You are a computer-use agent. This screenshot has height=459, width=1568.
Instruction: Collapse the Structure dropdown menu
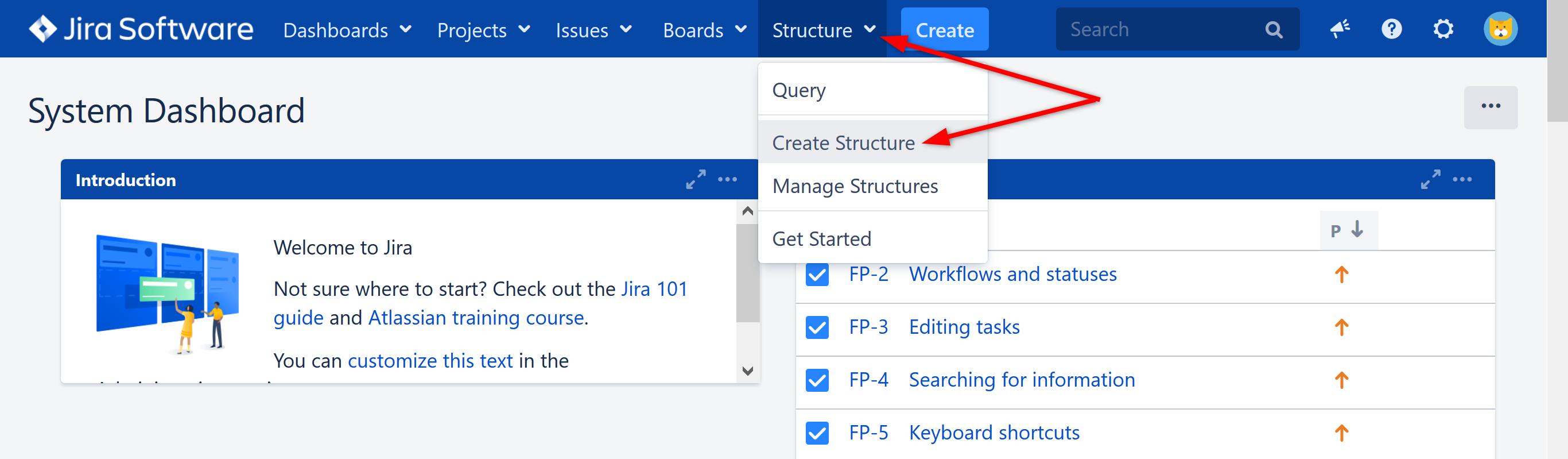(x=823, y=30)
